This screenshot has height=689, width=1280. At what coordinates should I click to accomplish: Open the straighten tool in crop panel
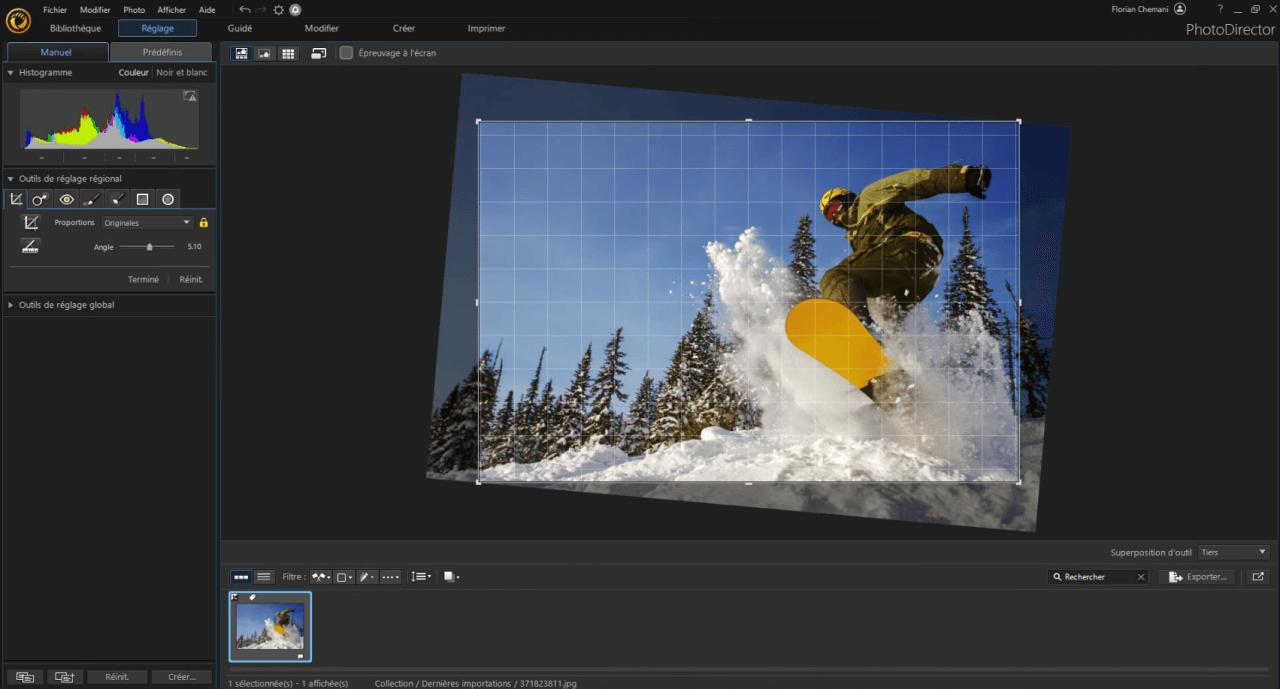[x=29, y=246]
